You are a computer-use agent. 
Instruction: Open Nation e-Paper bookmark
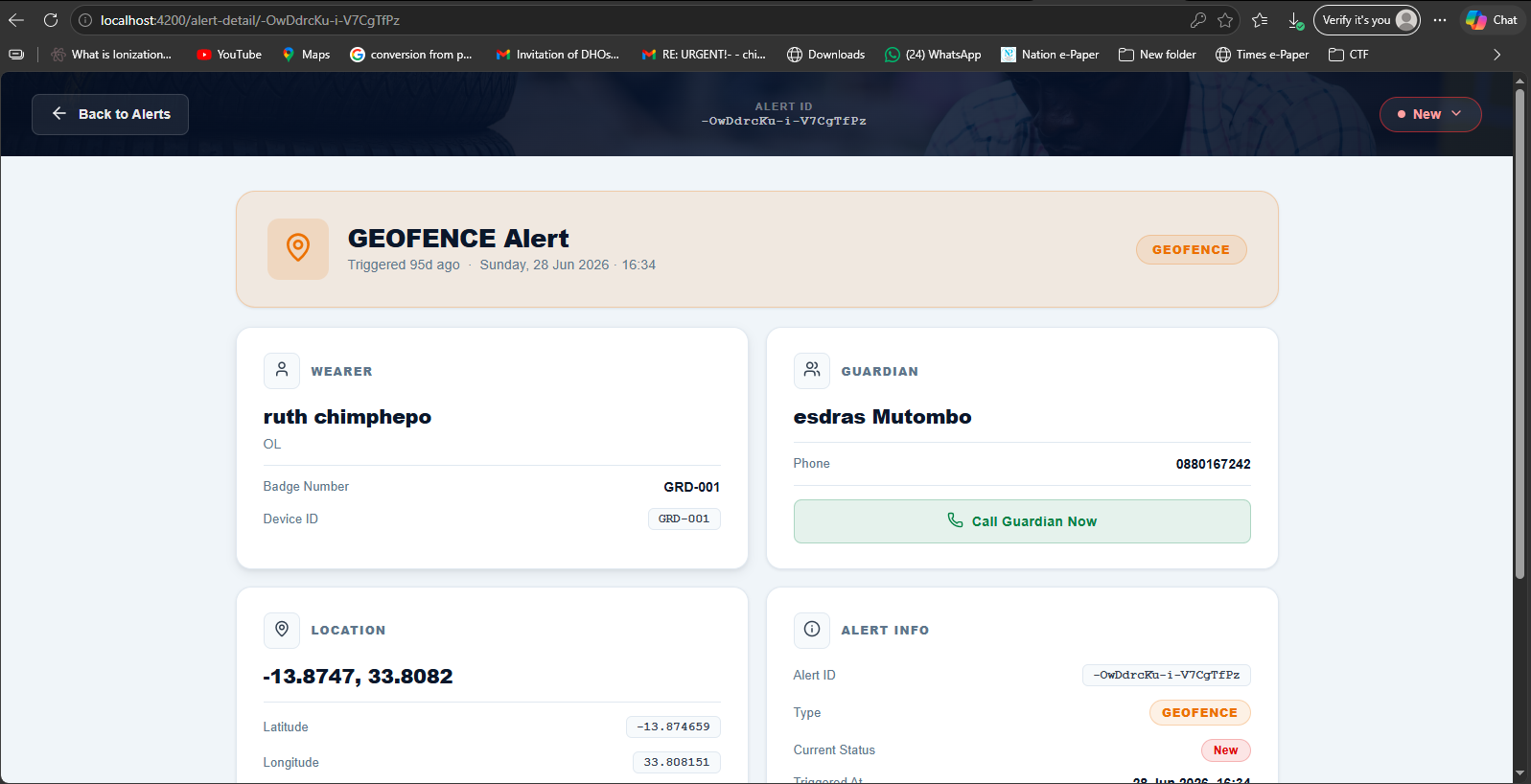tap(1050, 55)
